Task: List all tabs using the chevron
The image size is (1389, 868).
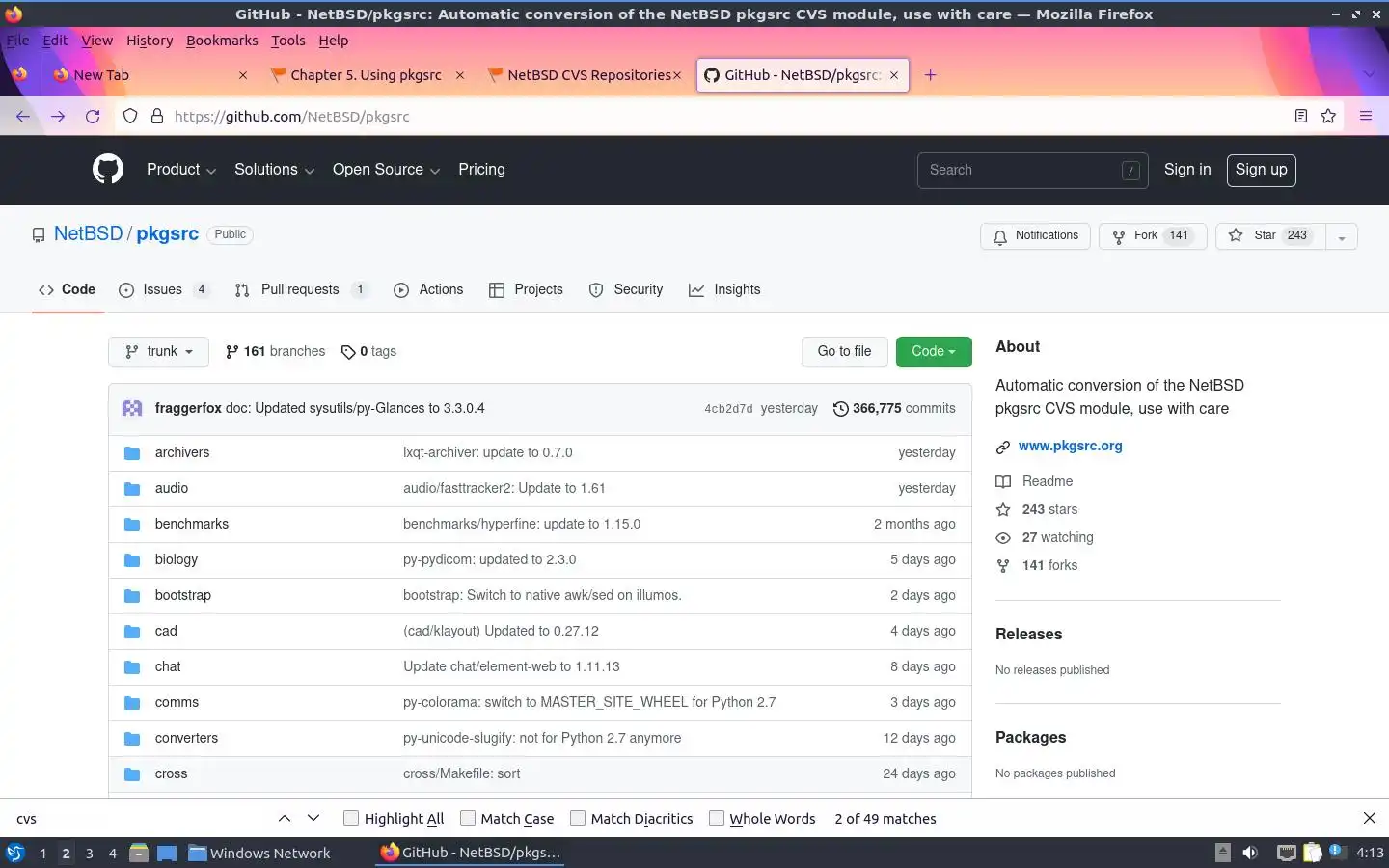Action: pyautogui.click(x=1369, y=75)
